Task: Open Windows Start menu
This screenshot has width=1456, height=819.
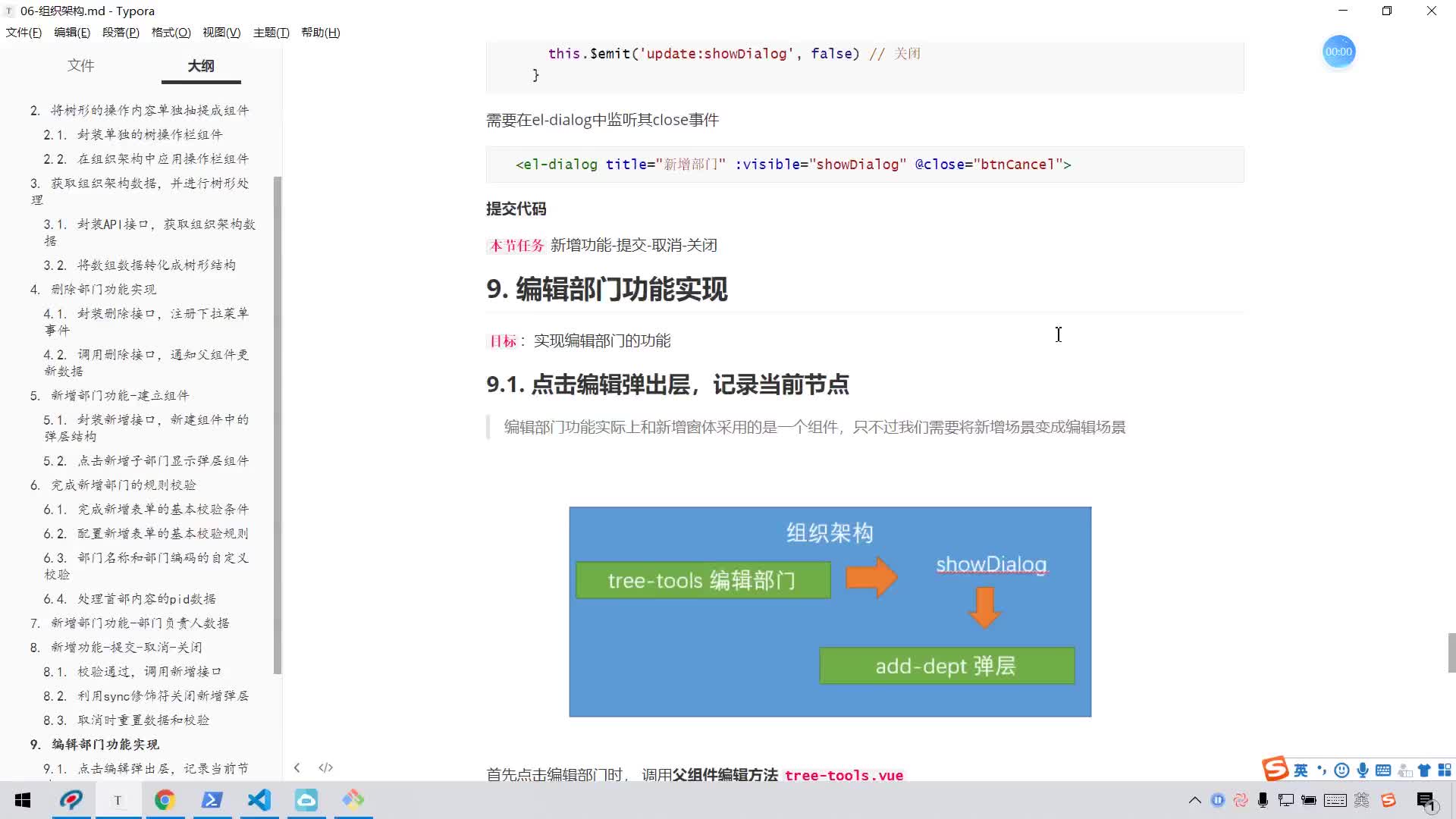Action: click(x=23, y=800)
